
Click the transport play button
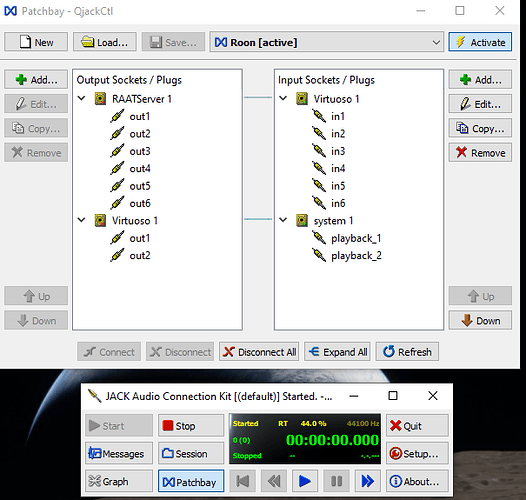point(305,481)
